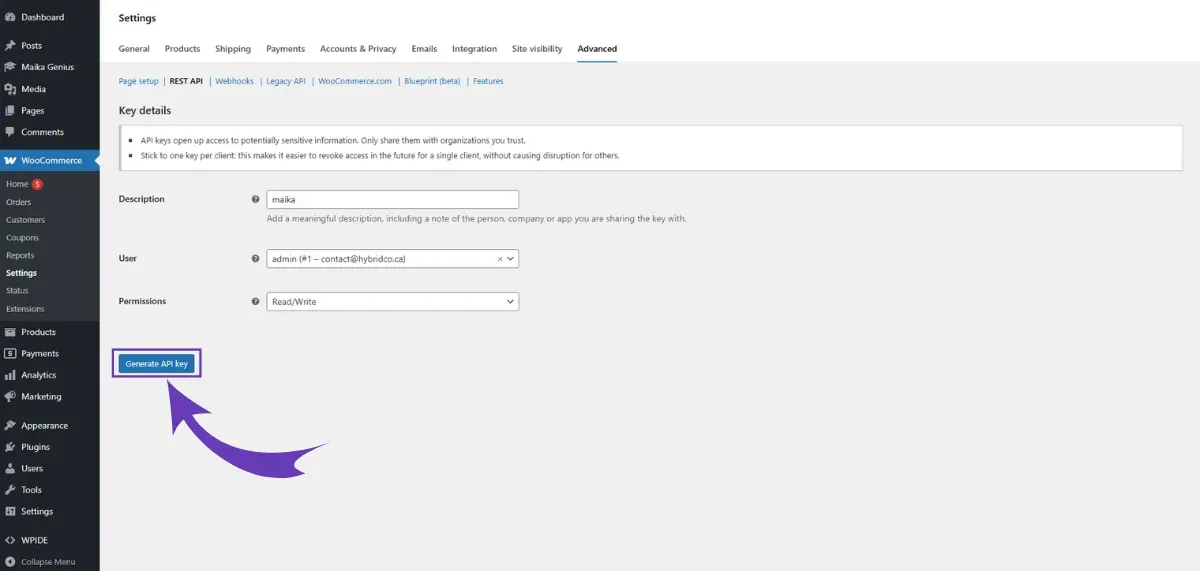Open WooCommerce Extensions submenu item

pyautogui.click(x=25, y=309)
